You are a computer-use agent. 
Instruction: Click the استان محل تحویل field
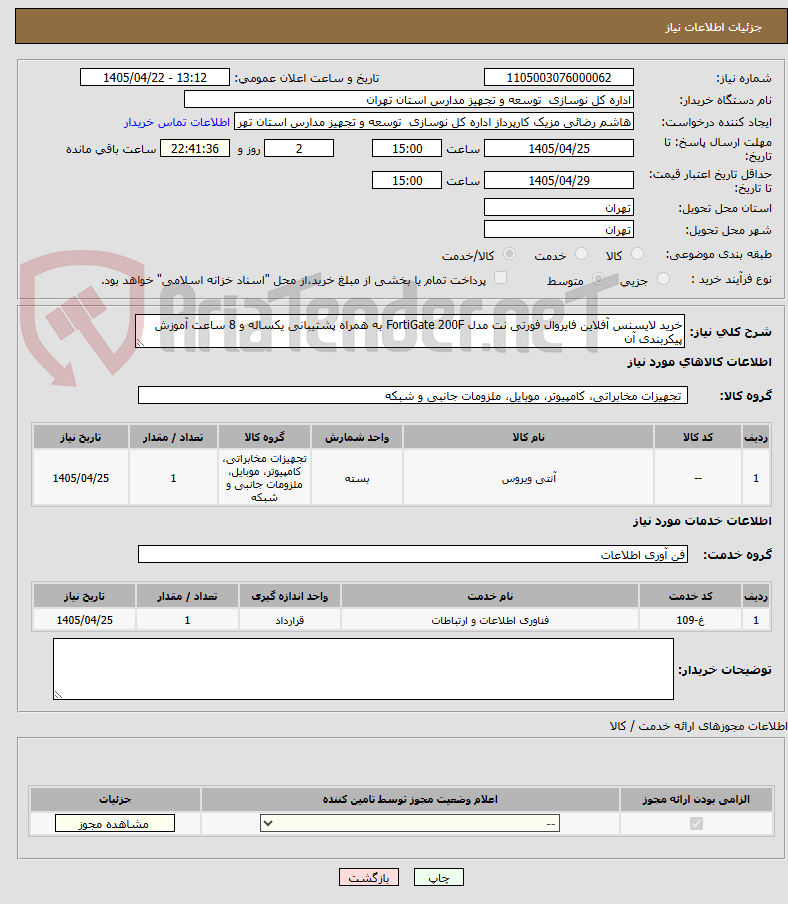tap(559, 207)
